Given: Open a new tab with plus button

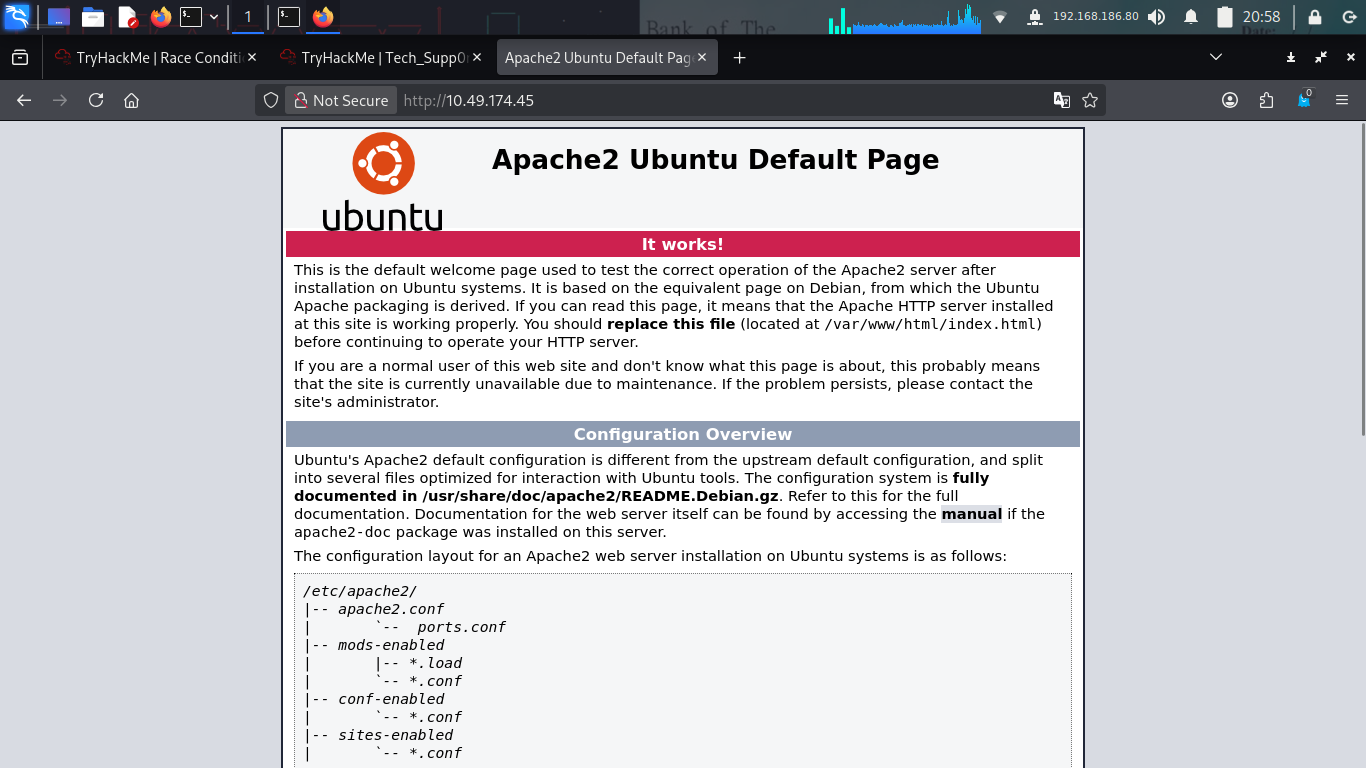Looking at the screenshot, I should tap(740, 58).
